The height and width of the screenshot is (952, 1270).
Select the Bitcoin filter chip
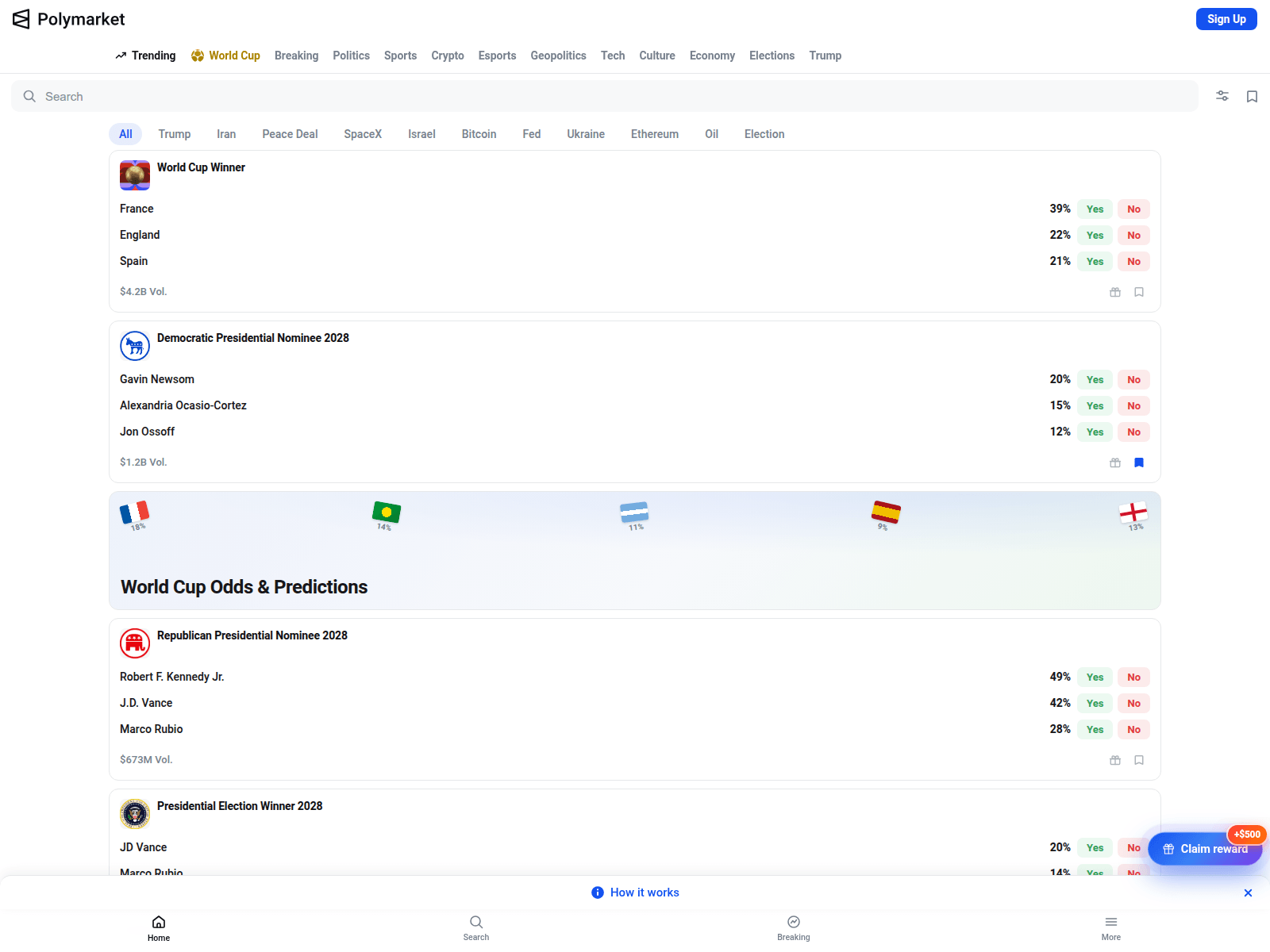tap(479, 134)
